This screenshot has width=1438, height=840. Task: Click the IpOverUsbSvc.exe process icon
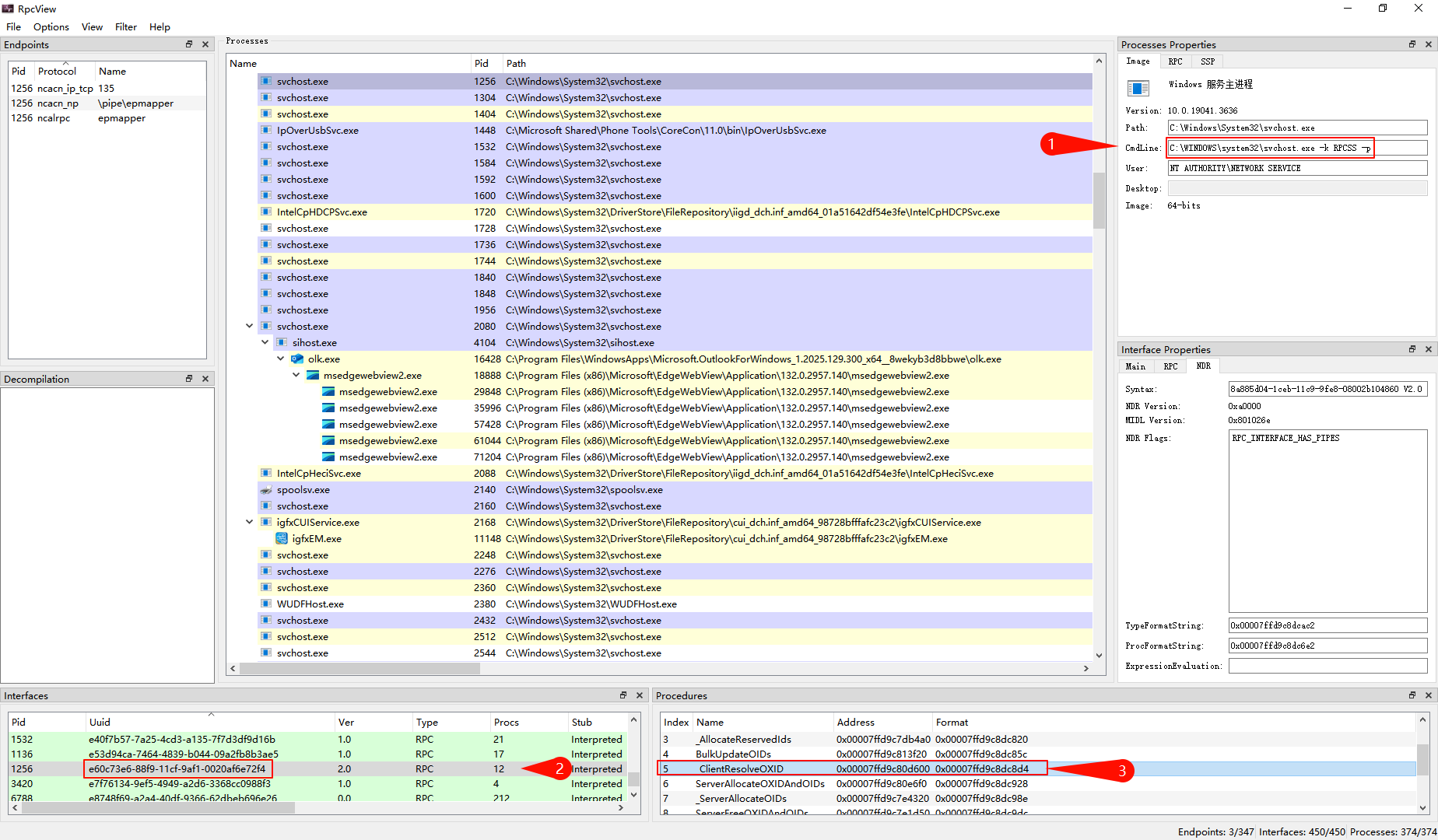click(x=266, y=131)
